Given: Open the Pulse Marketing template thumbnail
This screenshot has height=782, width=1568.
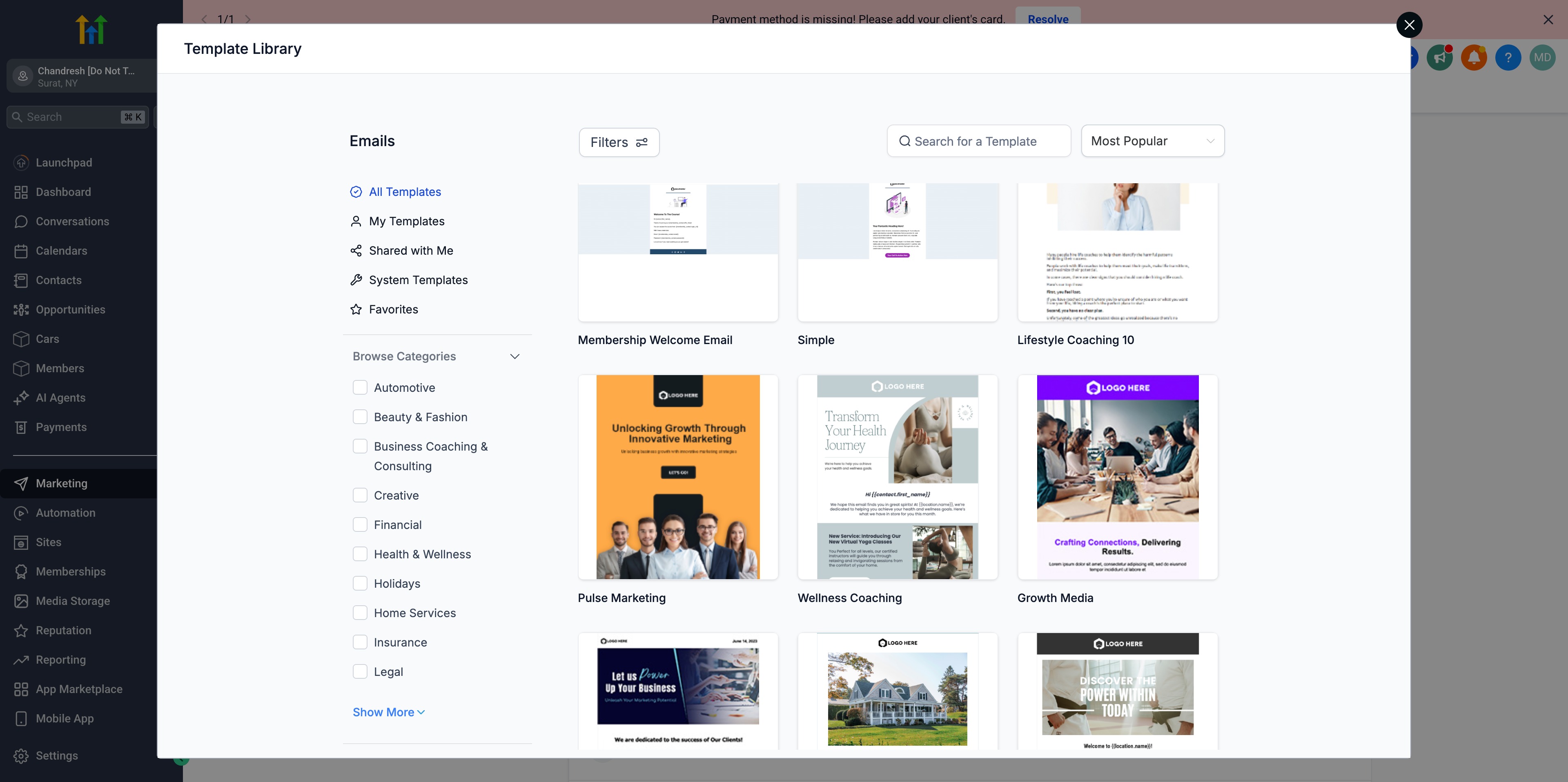Looking at the screenshot, I should click(x=677, y=476).
